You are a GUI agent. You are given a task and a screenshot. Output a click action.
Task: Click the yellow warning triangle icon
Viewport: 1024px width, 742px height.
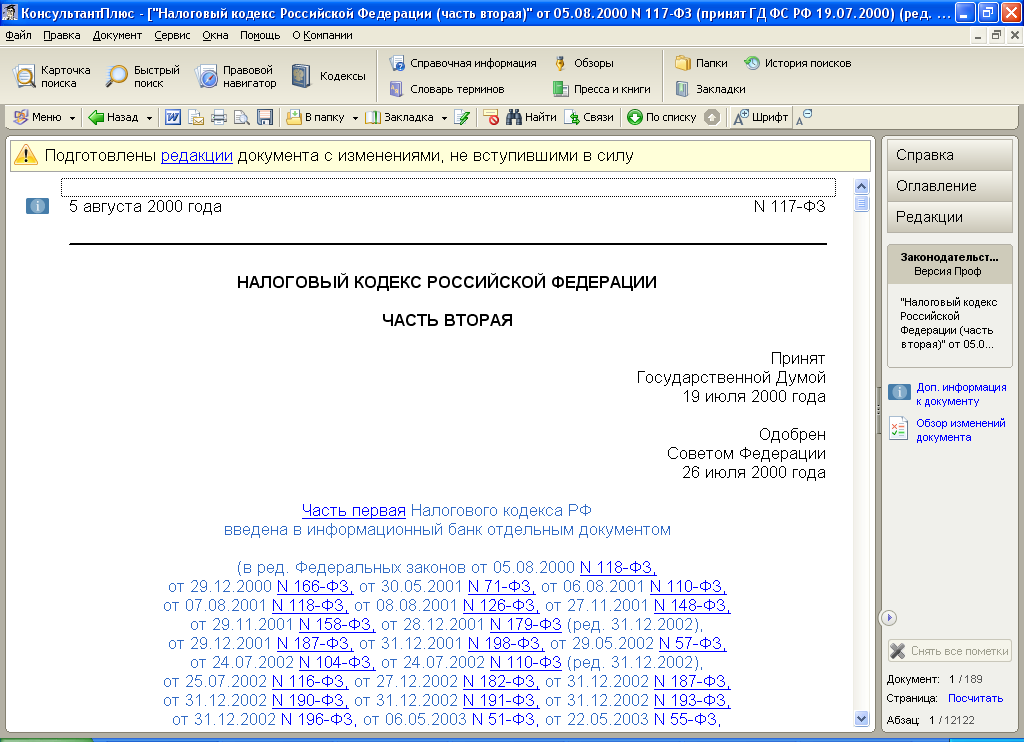pos(26,155)
